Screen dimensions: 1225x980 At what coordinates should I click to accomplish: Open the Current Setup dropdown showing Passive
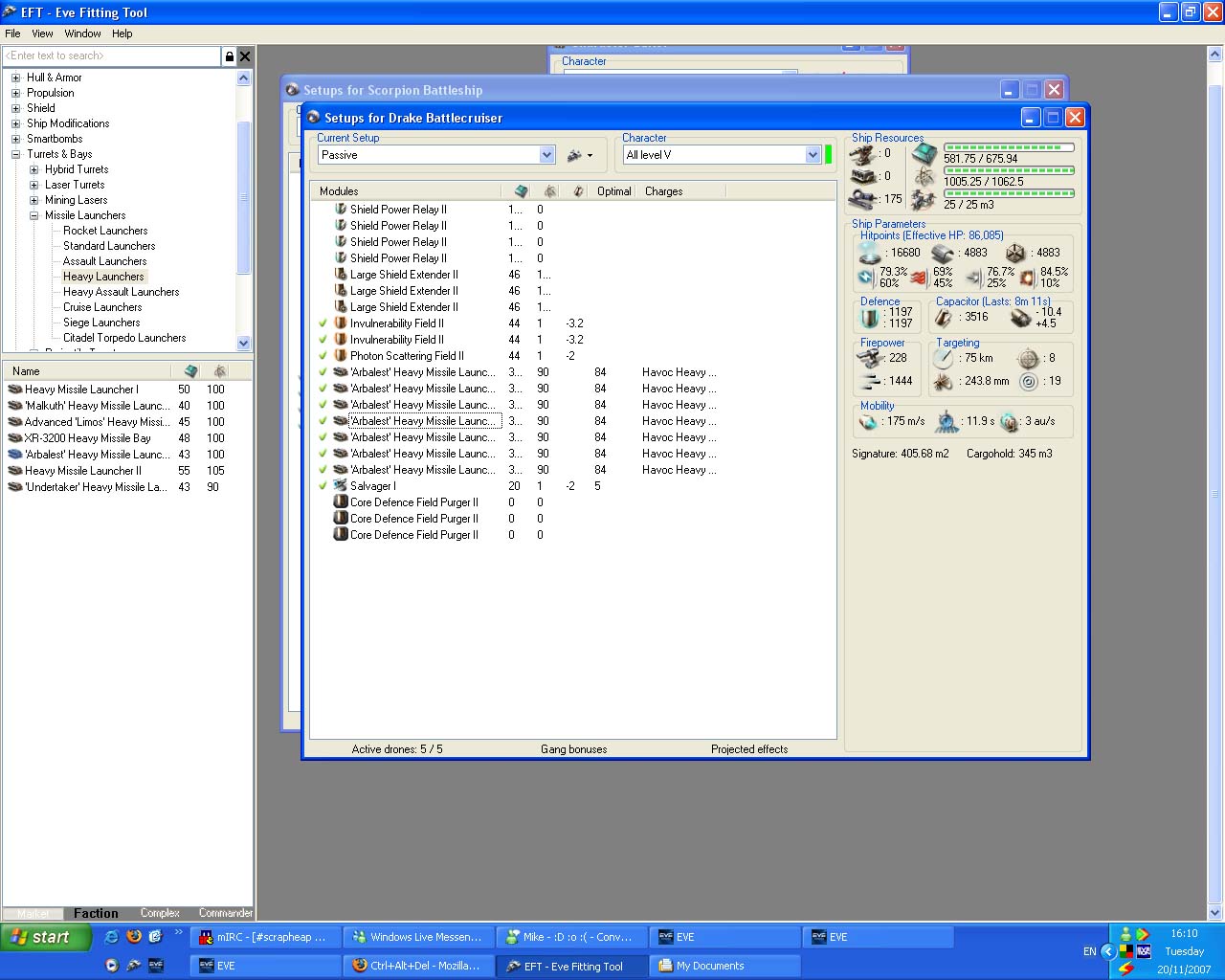(x=546, y=155)
